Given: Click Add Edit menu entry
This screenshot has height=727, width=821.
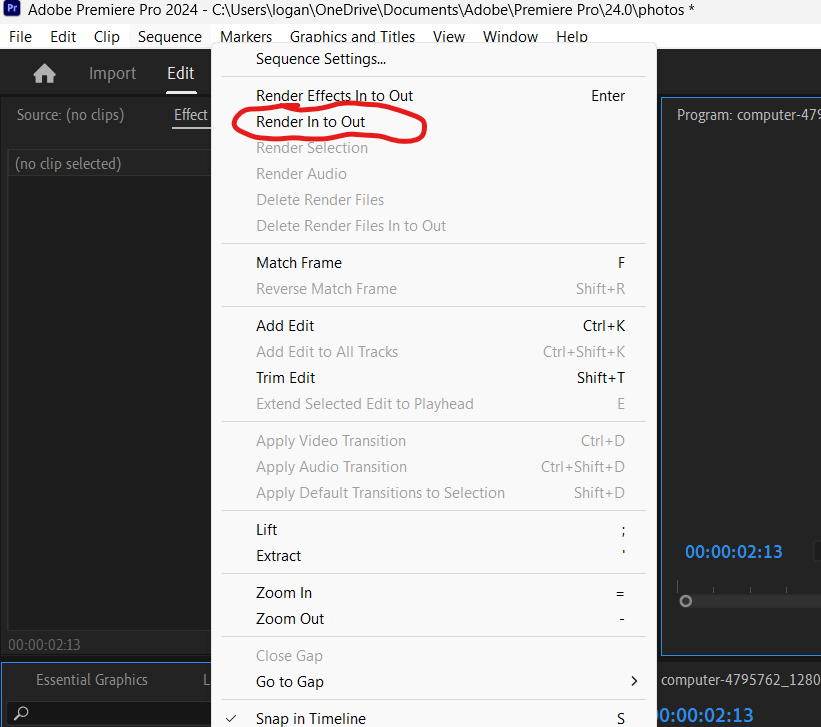Looking at the screenshot, I should [285, 326].
